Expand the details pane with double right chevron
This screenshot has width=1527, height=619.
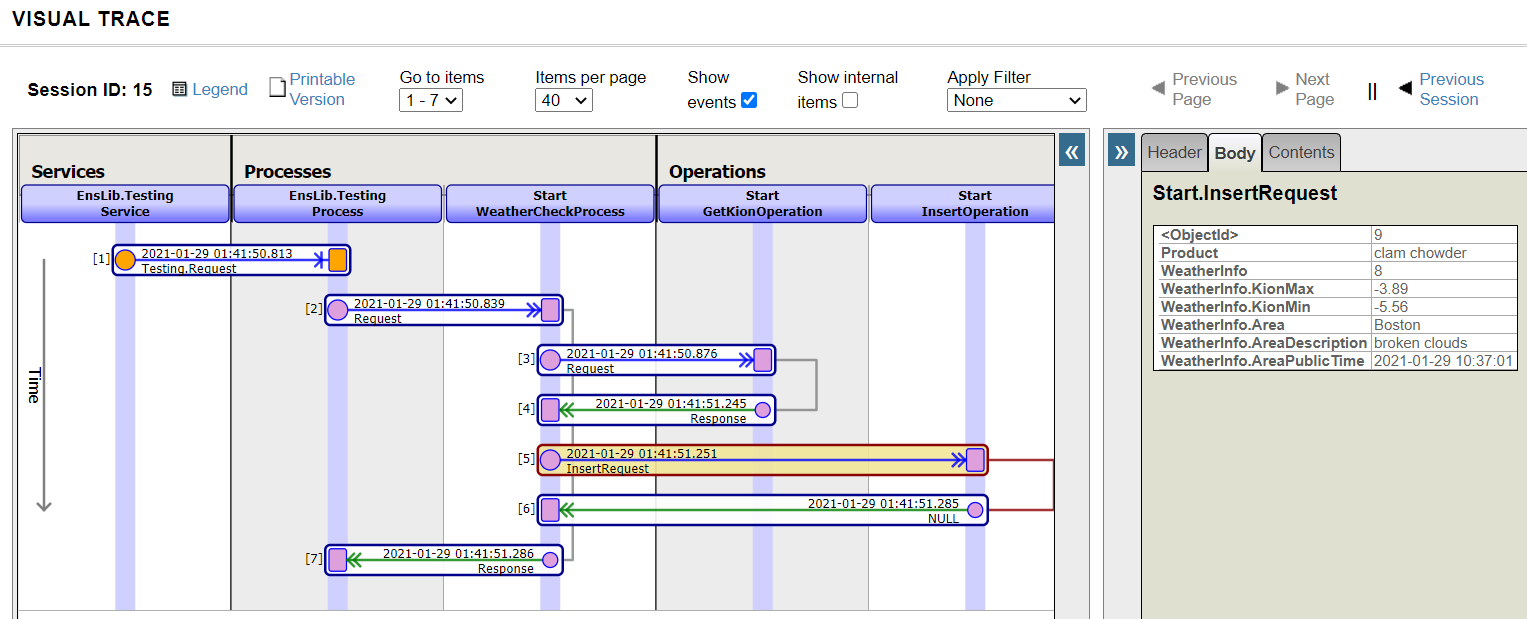tap(1121, 151)
